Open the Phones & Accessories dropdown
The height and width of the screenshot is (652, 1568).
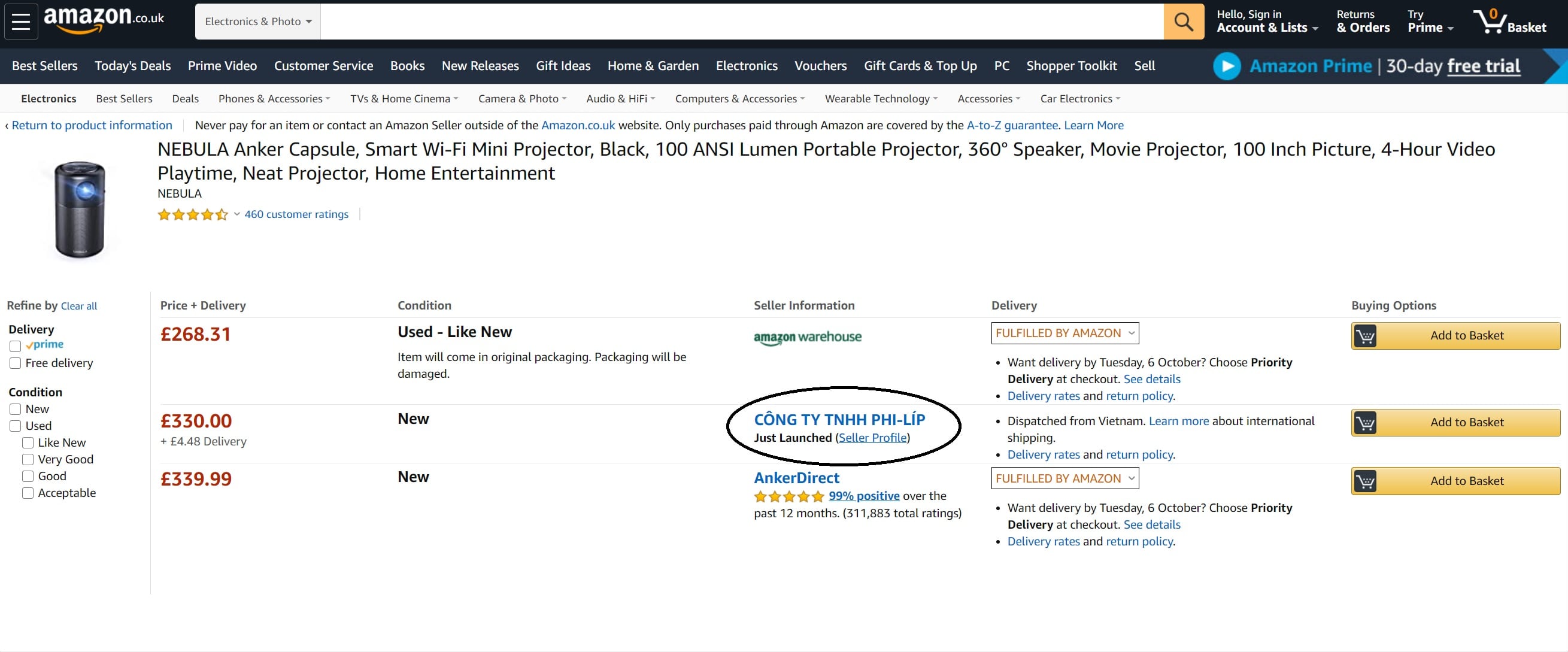click(x=273, y=98)
